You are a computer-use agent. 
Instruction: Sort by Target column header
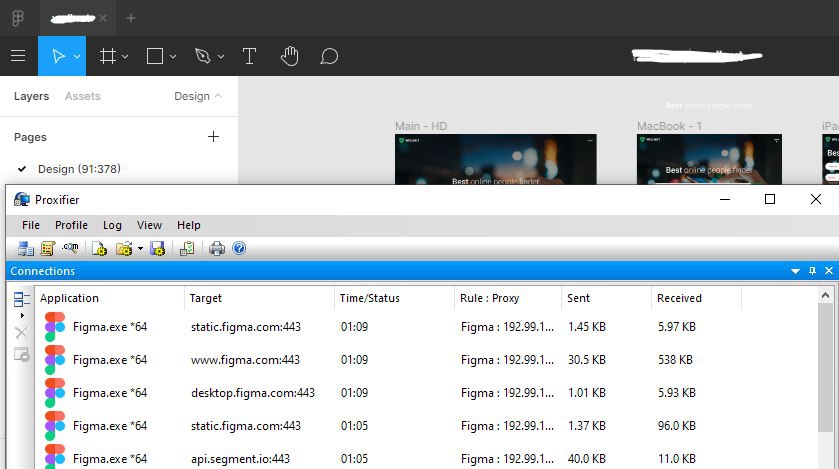pos(260,298)
